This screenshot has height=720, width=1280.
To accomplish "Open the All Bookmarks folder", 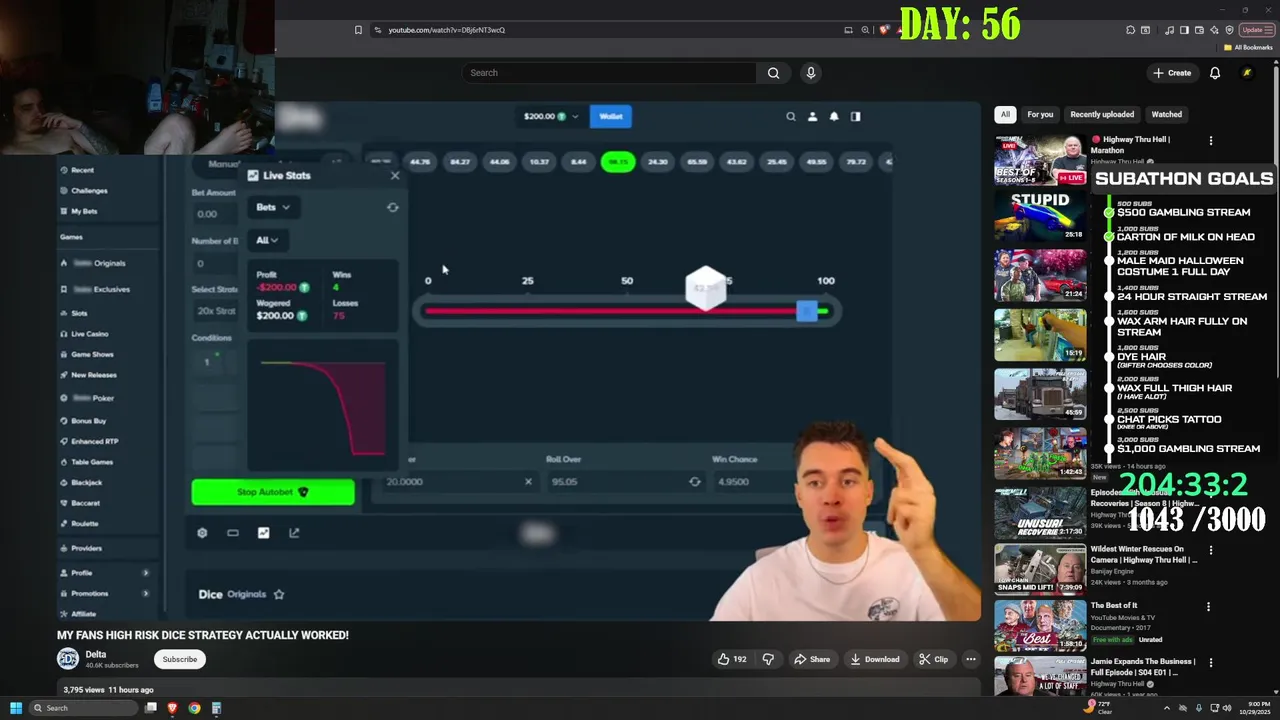I will click(x=1248, y=47).
